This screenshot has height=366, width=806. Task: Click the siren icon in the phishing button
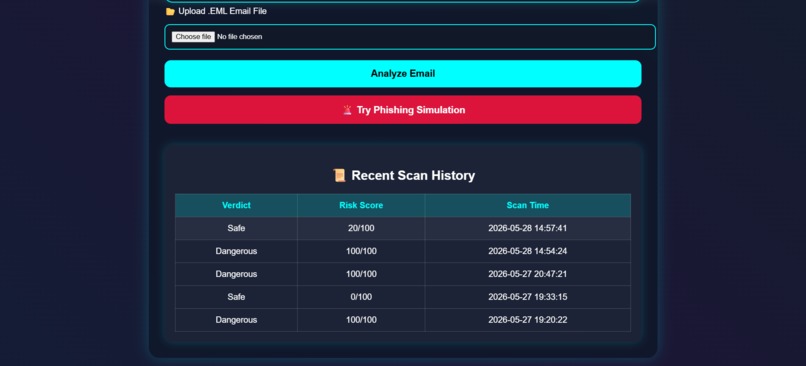(347, 109)
